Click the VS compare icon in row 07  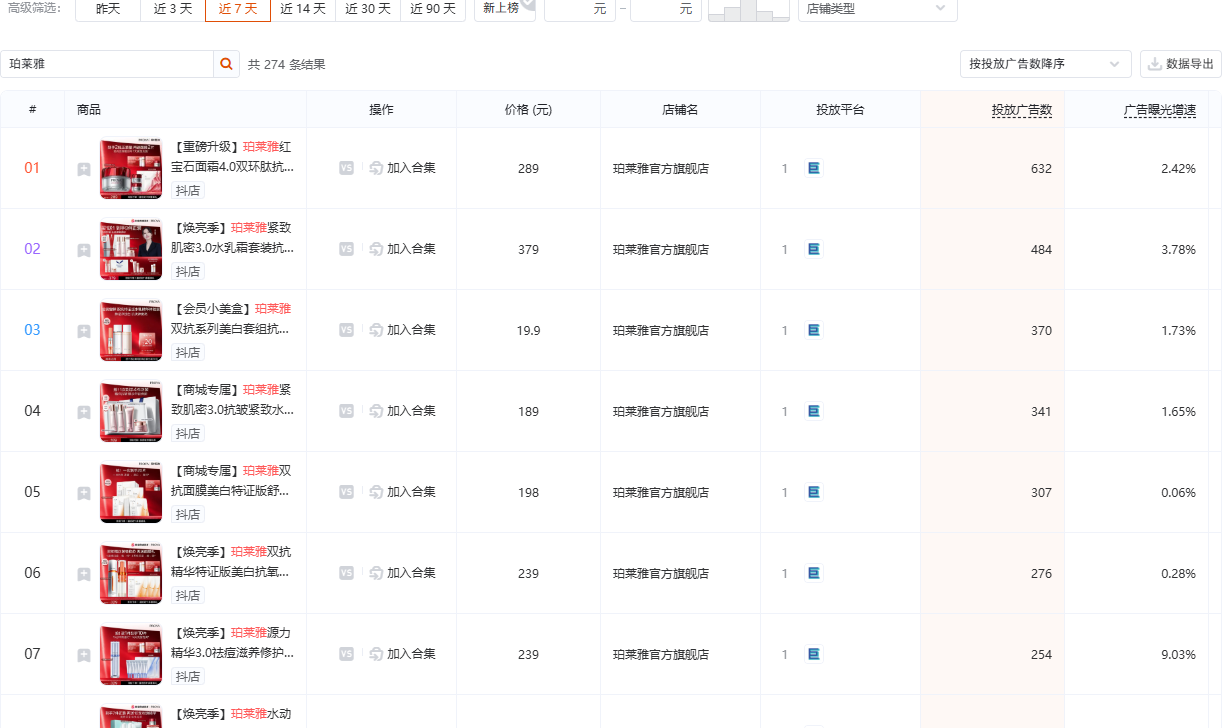pos(346,654)
